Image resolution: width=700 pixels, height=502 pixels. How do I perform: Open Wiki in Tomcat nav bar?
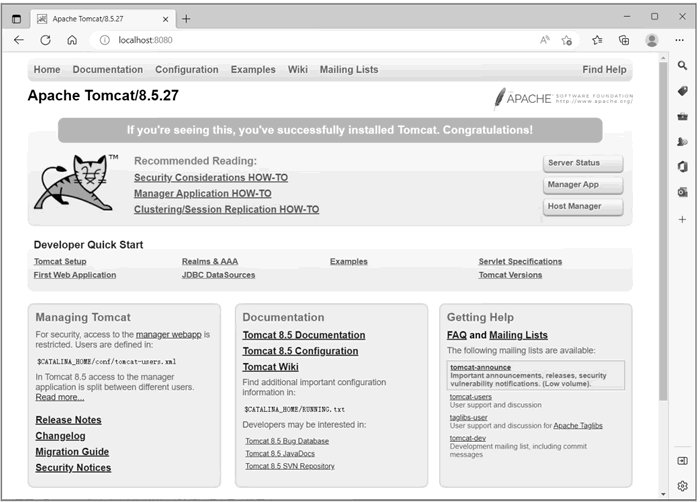pyautogui.click(x=297, y=70)
